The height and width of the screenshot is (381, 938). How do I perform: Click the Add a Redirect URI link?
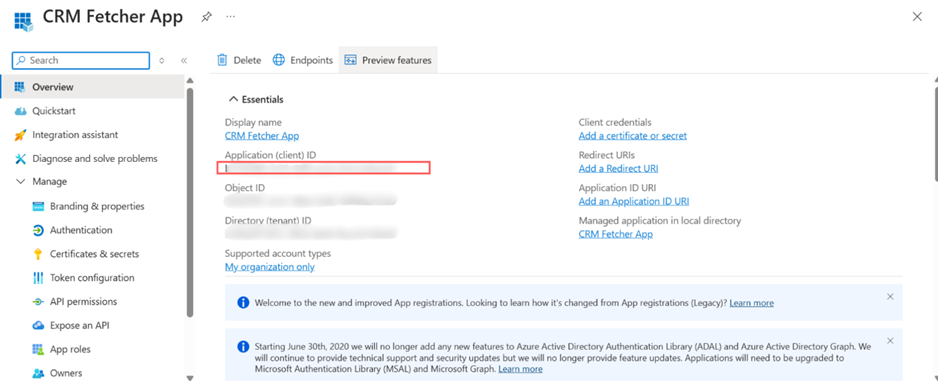click(618, 169)
